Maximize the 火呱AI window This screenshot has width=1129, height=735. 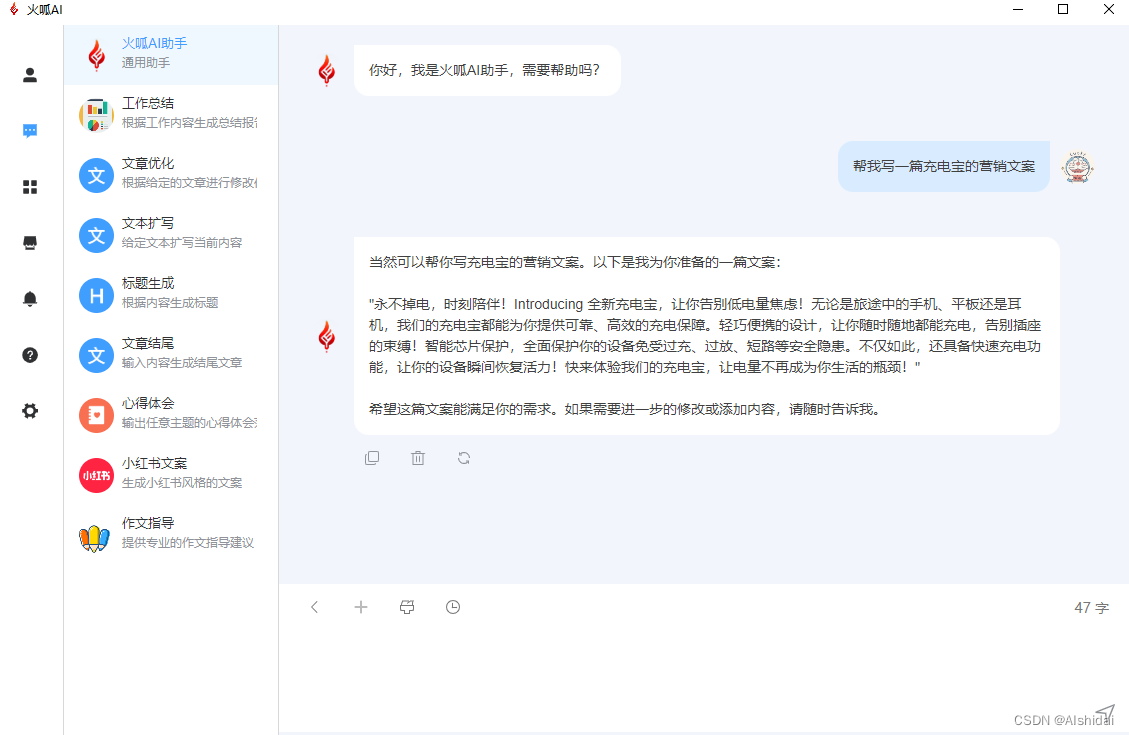[x=1063, y=9]
